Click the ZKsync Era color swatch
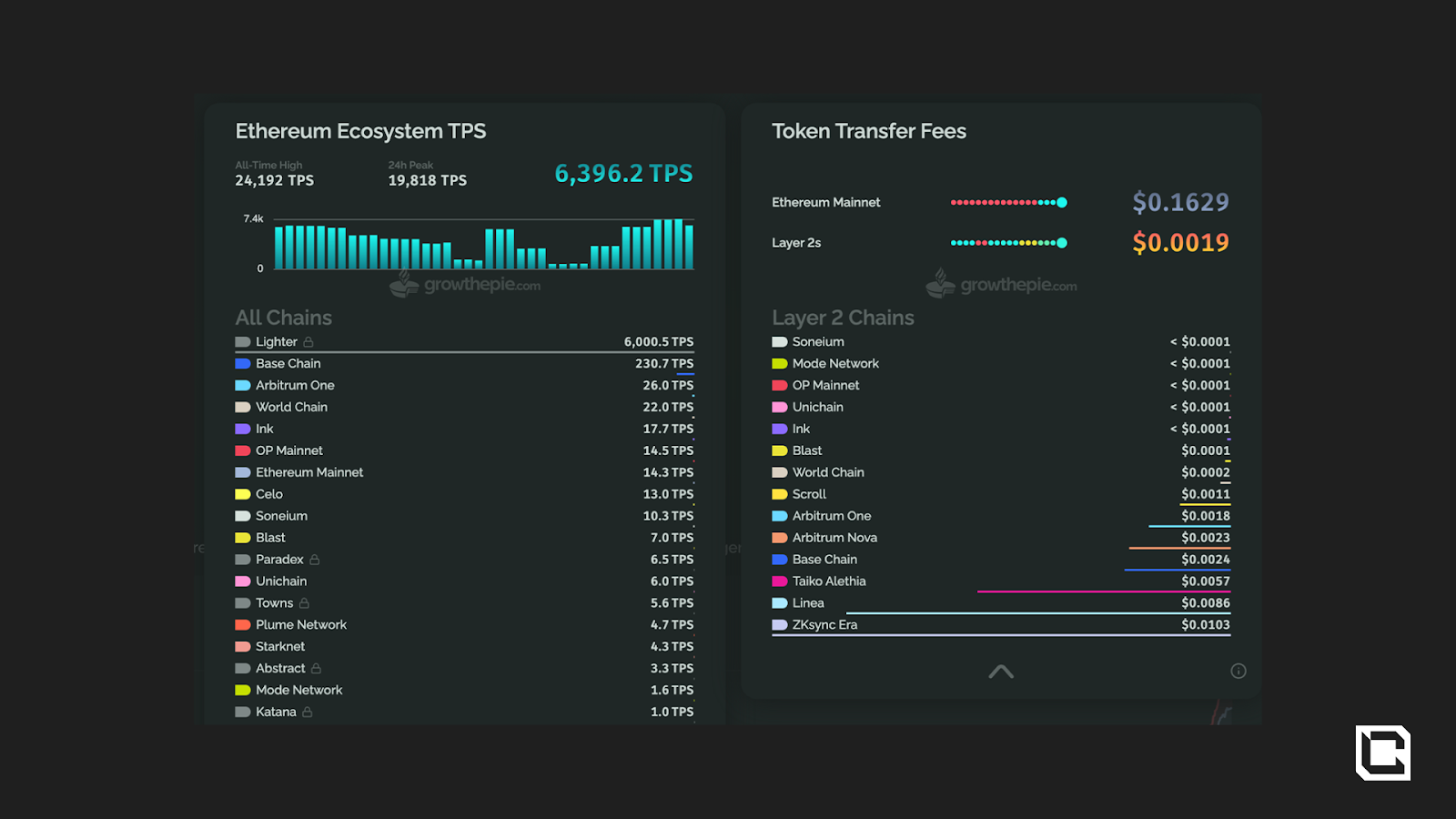Viewport: 1456px width, 819px height. [x=780, y=625]
